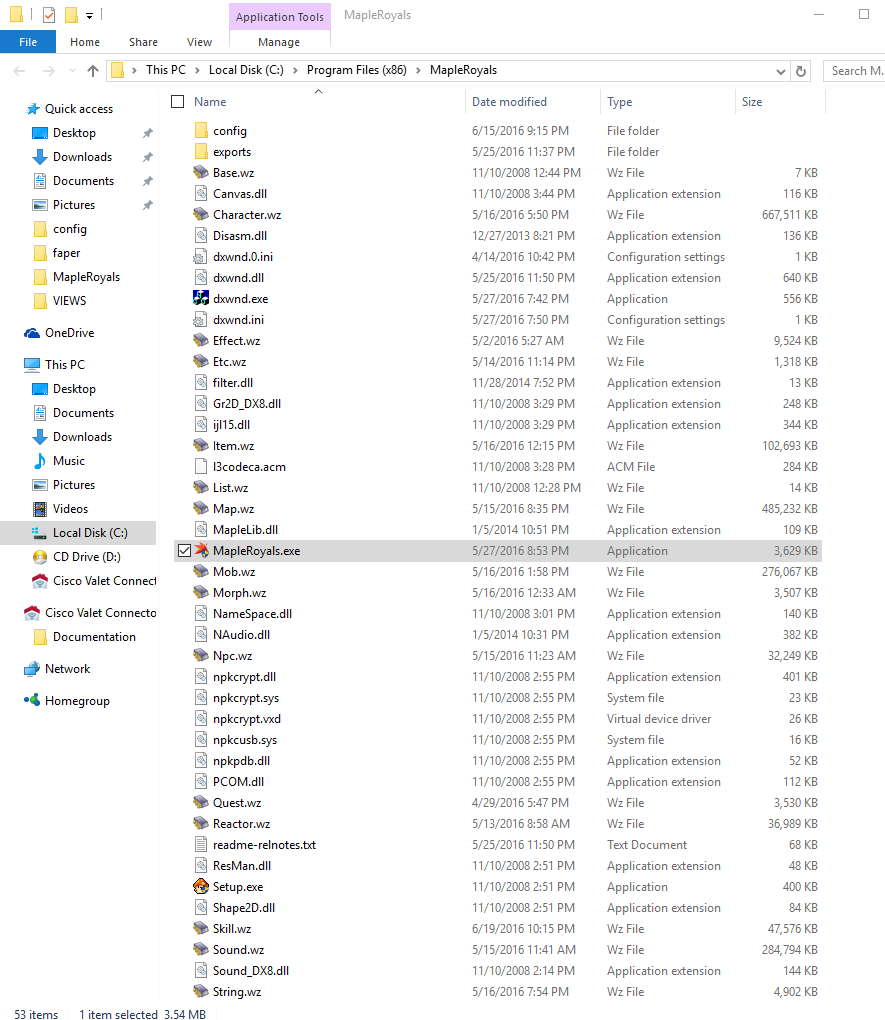Open the Home ribbon tab
This screenshot has height=1020, width=885.
click(x=85, y=42)
